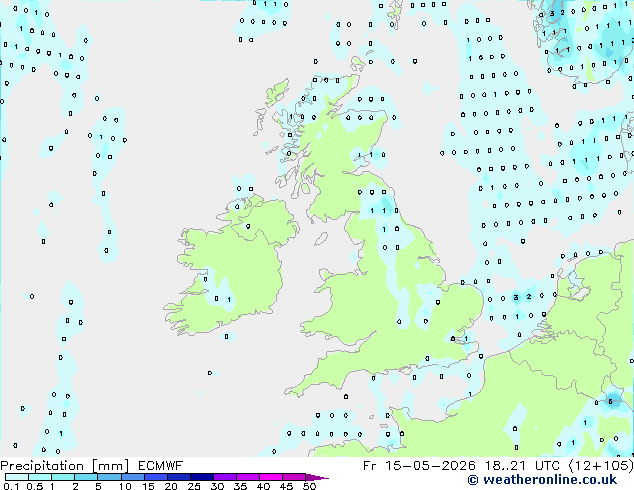The width and height of the screenshot is (634, 490).
Task: Click the '25' legend scale label
Action: pos(194,486)
